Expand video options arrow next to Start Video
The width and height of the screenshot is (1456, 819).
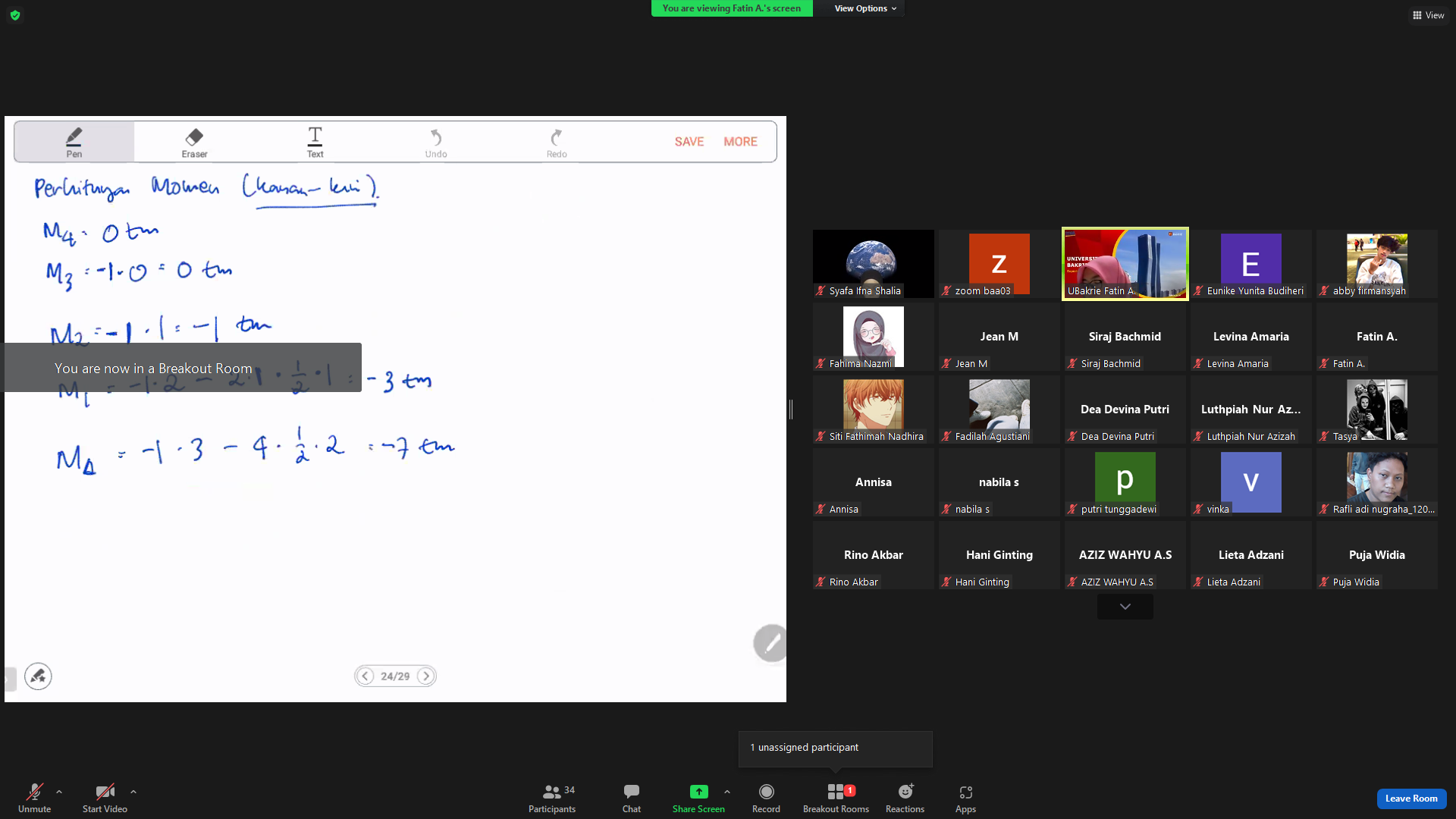coord(133,792)
